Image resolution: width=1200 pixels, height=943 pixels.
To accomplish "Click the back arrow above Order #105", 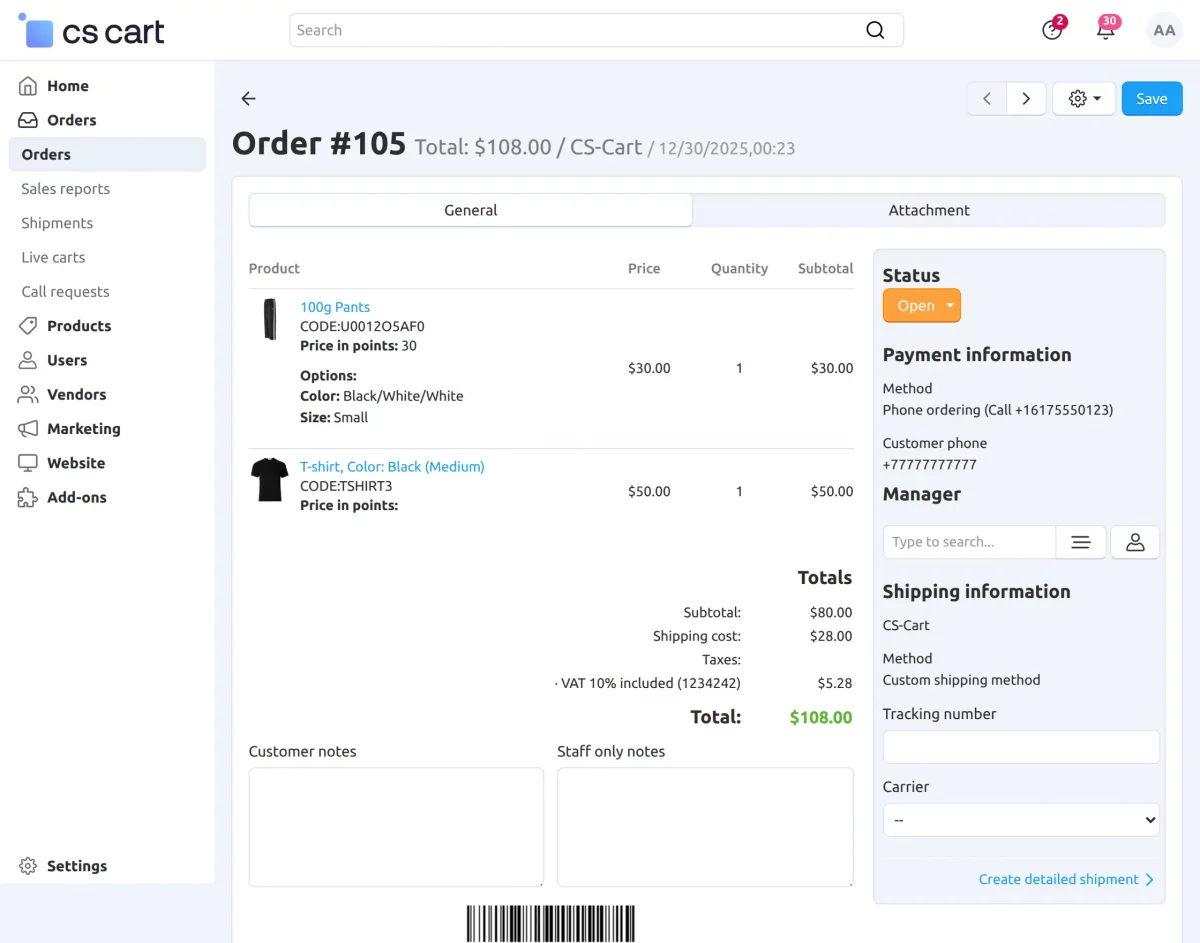I will tap(248, 98).
